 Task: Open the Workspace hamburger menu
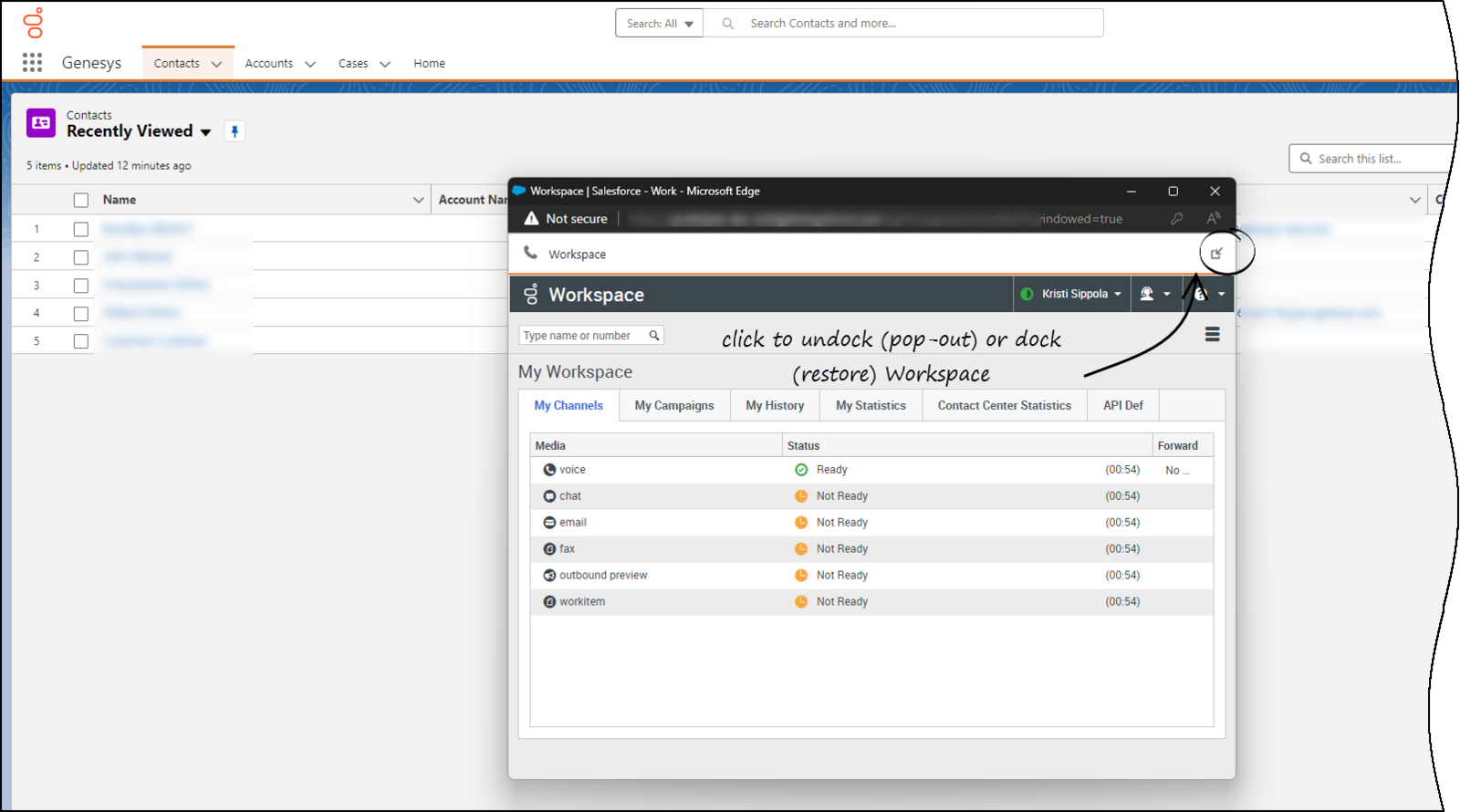pyautogui.click(x=1212, y=335)
